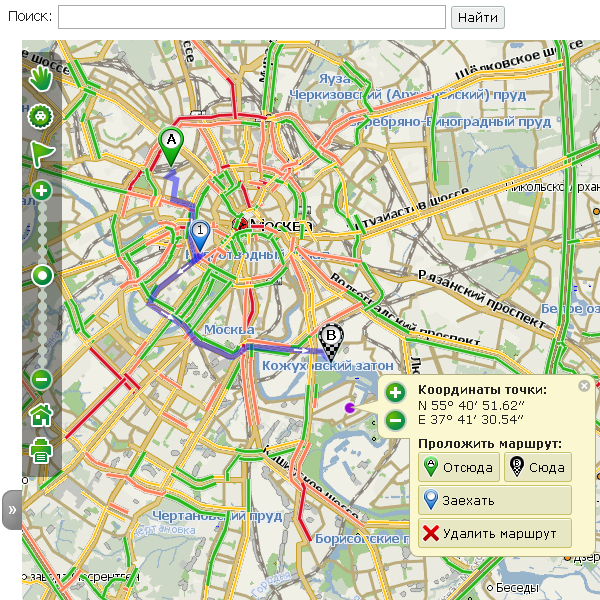Close the coordinates popup
The image size is (600, 600).
pyautogui.click(x=584, y=387)
